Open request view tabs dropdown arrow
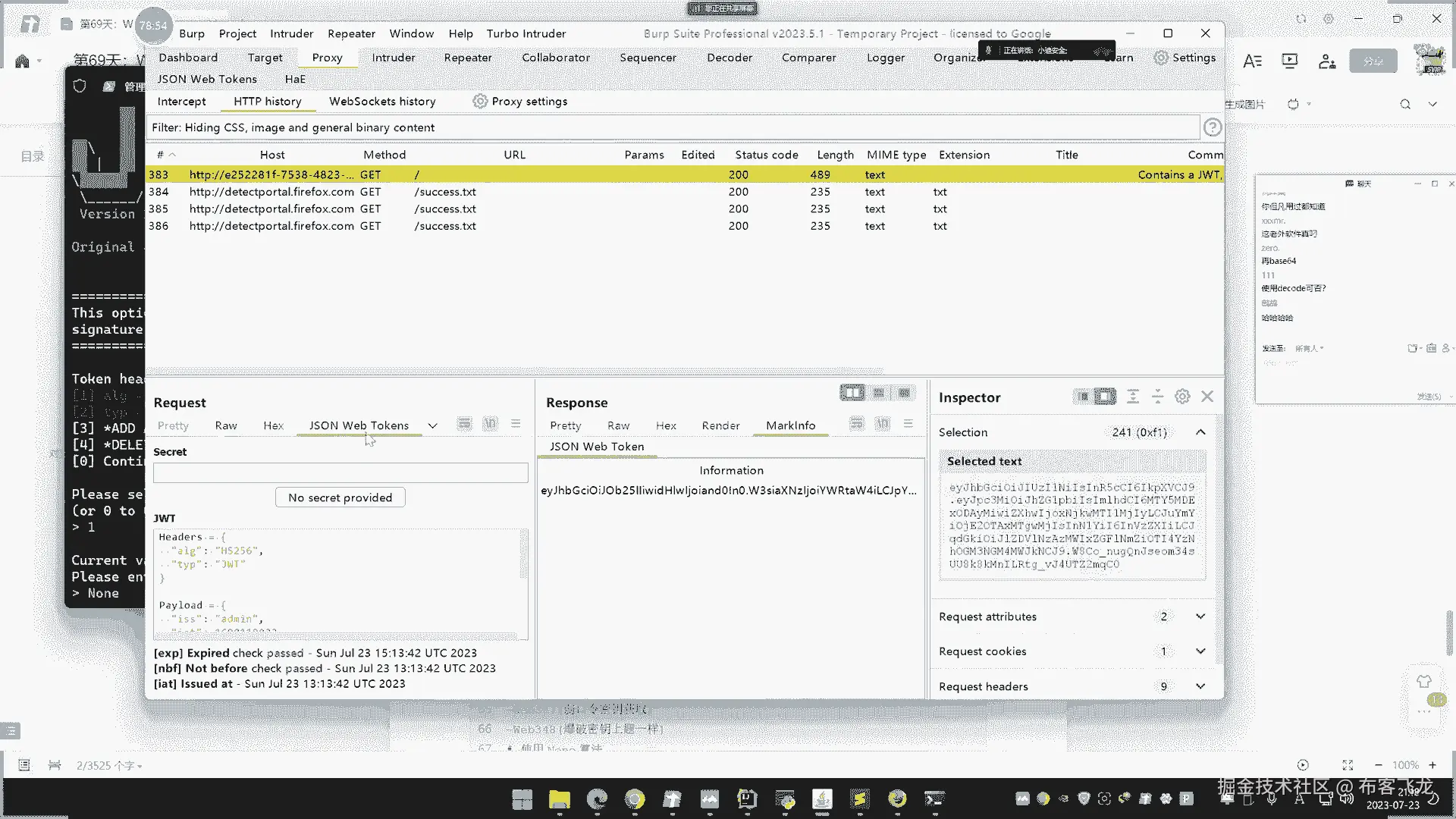The image size is (1456, 819). coord(432,426)
